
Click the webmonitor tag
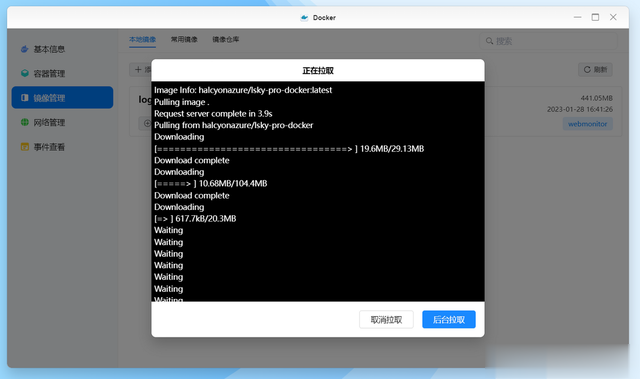click(587, 124)
